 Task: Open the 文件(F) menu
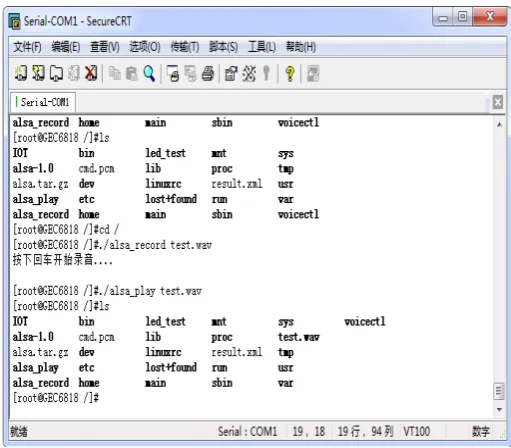(x=27, y=47)
